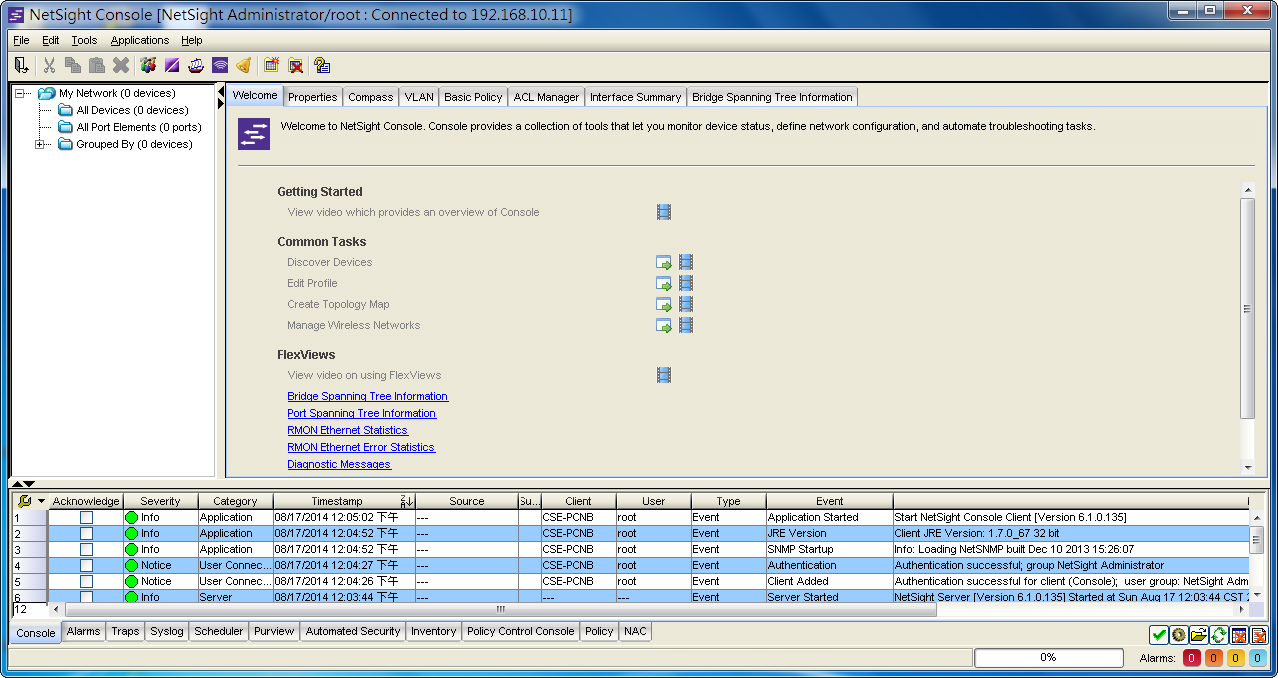Click the purple diagonal-split square toolbar icon
Image resolution: width=1278 pixels, height=678 pixels.
[x=172, y=65]
